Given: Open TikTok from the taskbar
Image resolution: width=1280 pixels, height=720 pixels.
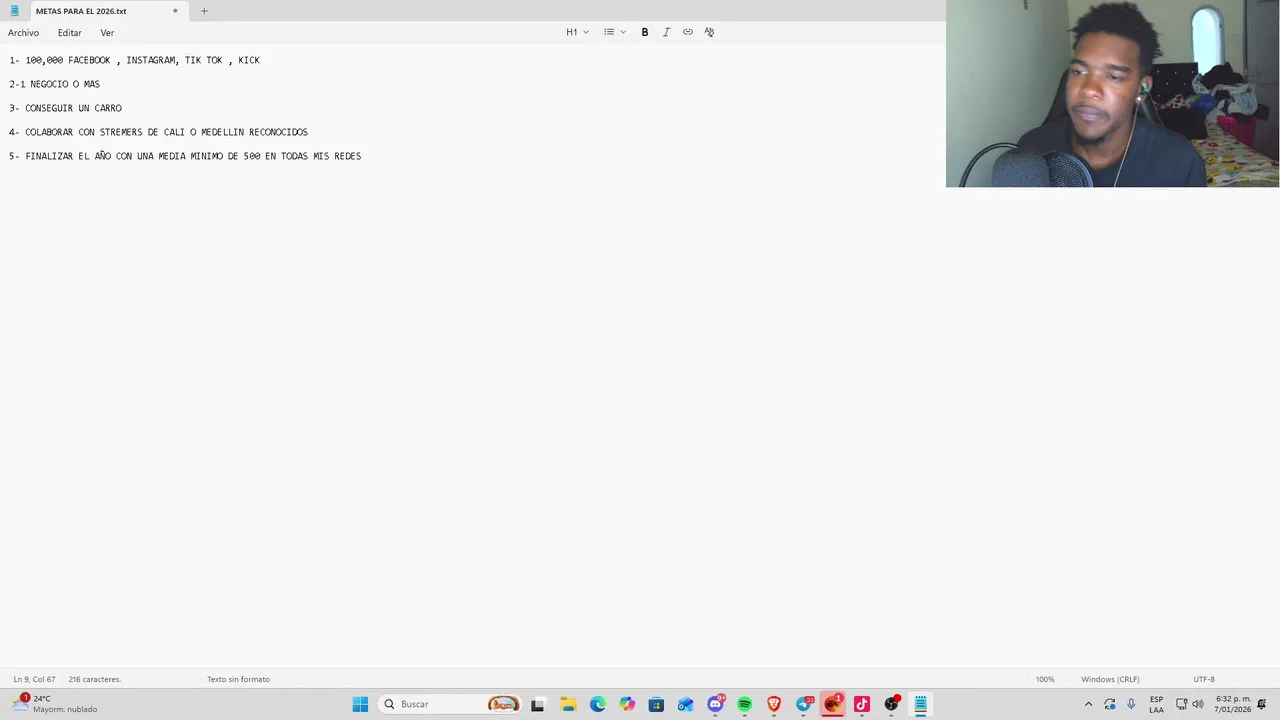Looking at the screenshot, I should 862,704.
